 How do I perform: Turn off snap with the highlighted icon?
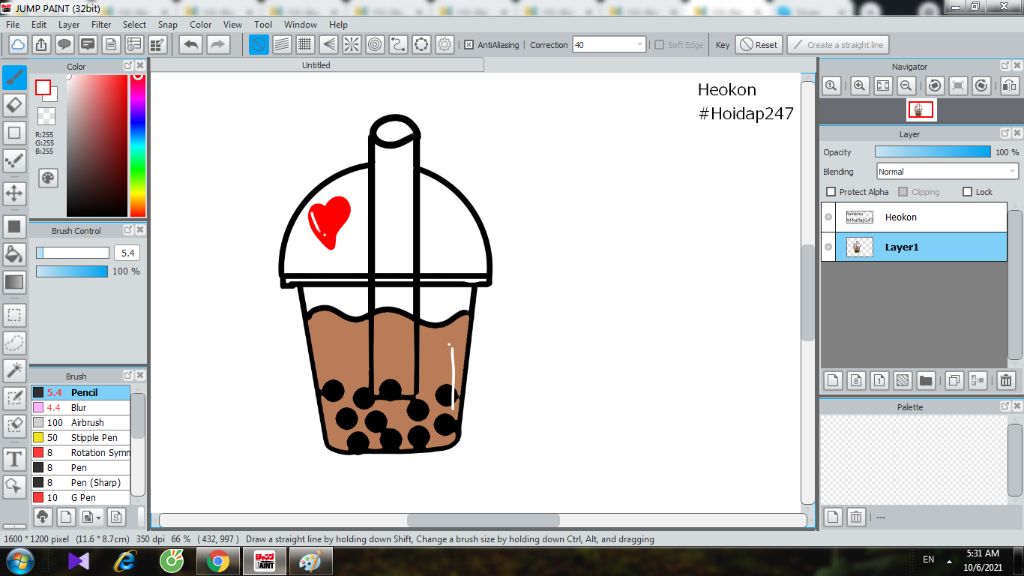pyautogui.click(x=259, y=44)
